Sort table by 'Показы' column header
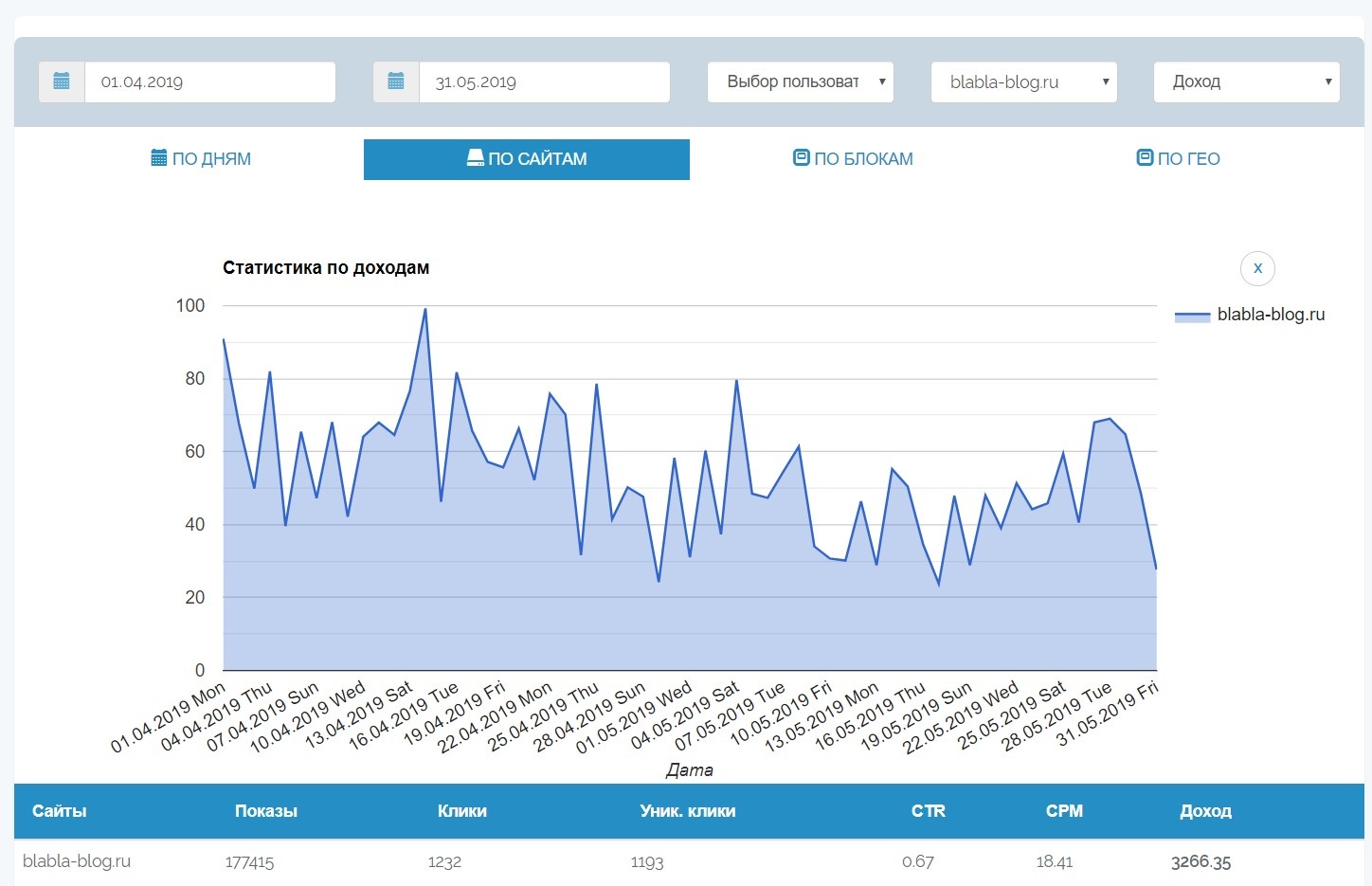 [265, 811]
